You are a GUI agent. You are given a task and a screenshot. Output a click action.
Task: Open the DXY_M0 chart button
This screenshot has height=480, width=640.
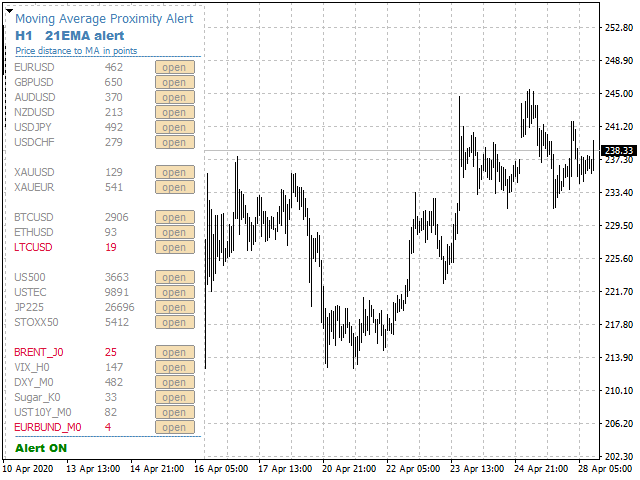click(175, 382)
